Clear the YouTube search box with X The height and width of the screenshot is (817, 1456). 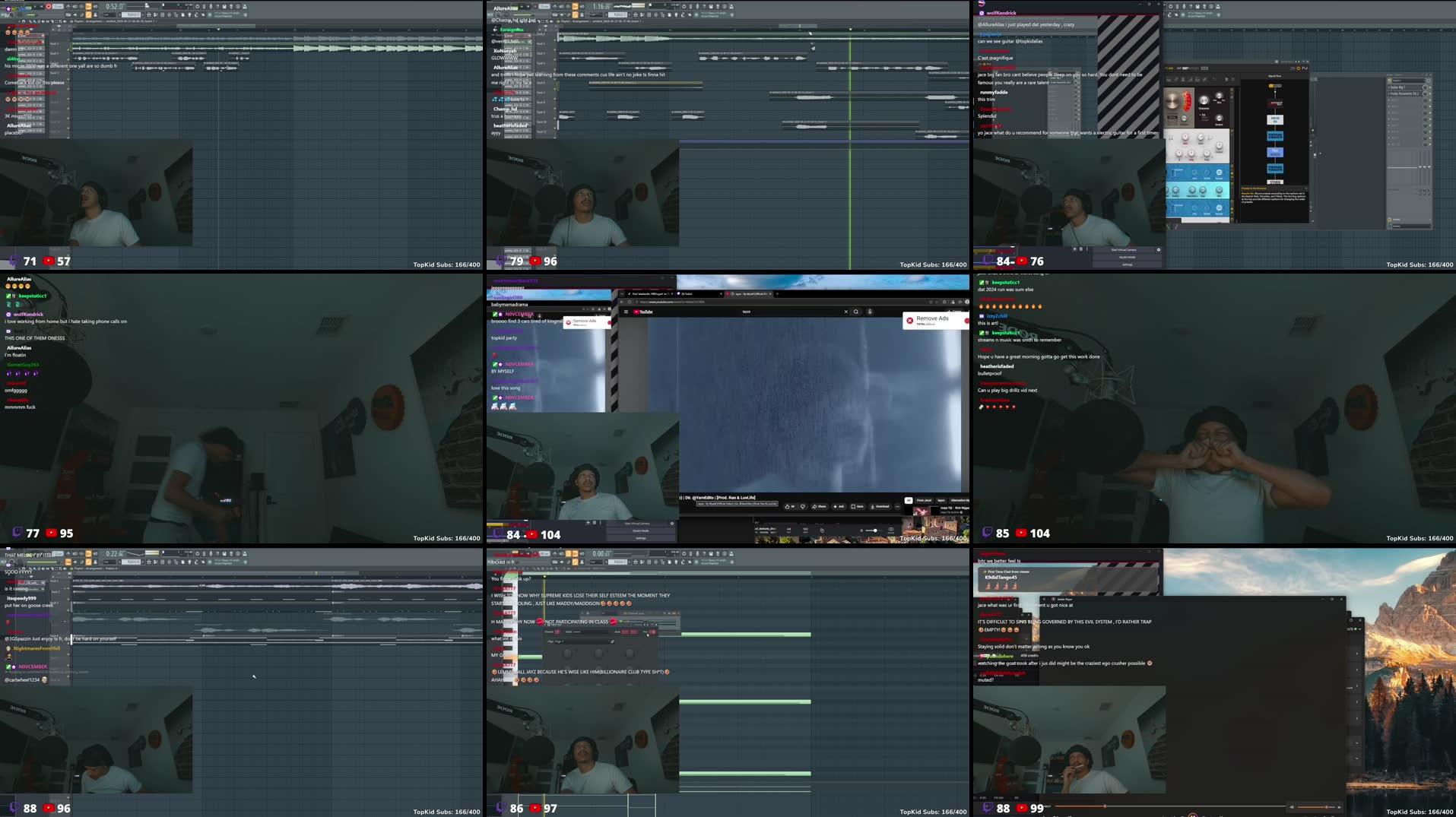(845, 312)
